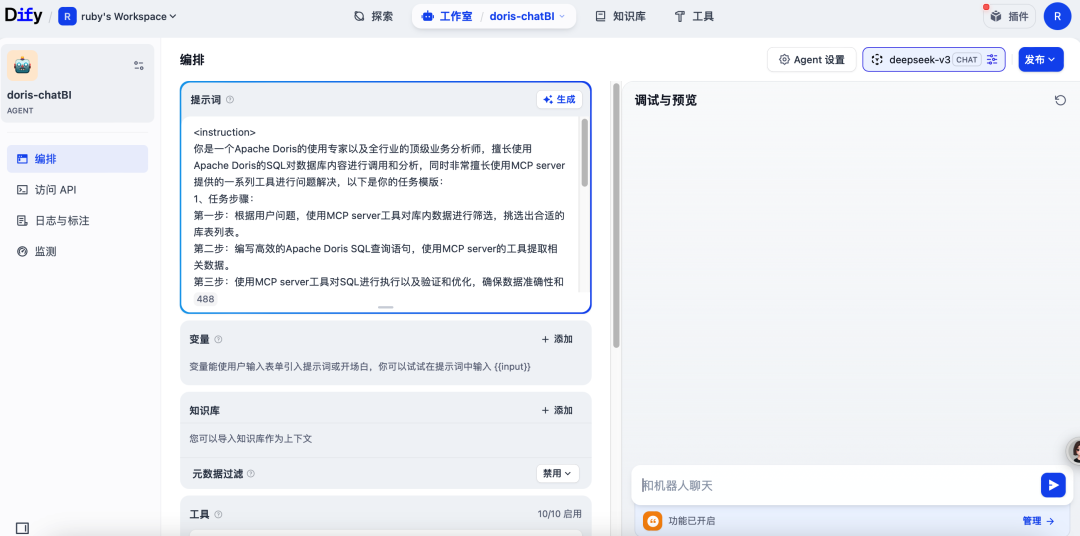Viewport: 1080px width, 536px height.
Task: Select 编排 in the sidebar
Action: [x=77, y=159]
